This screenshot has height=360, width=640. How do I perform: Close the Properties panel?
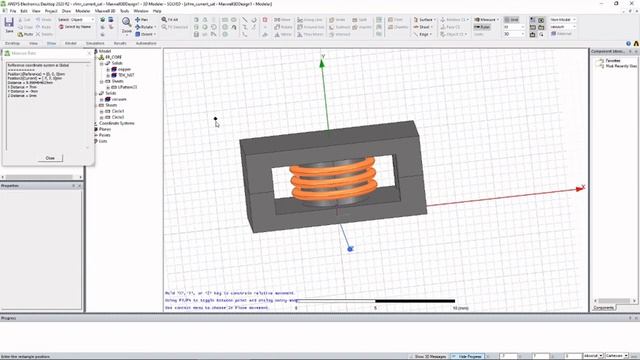point(79,186)
